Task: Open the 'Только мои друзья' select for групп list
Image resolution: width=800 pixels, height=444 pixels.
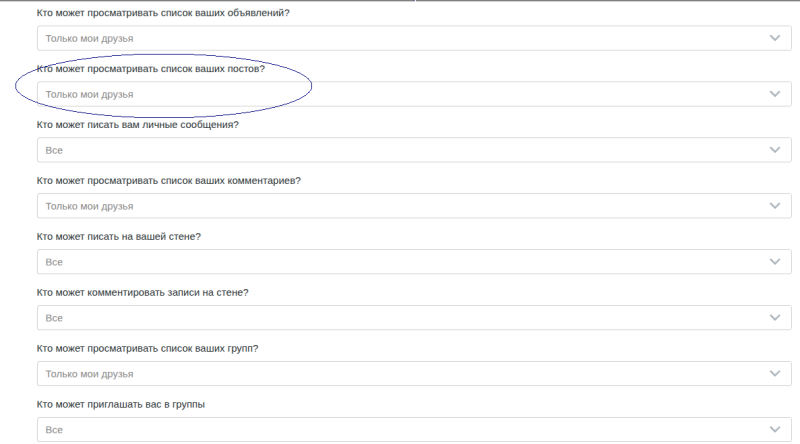Action: tap(400, 374)
